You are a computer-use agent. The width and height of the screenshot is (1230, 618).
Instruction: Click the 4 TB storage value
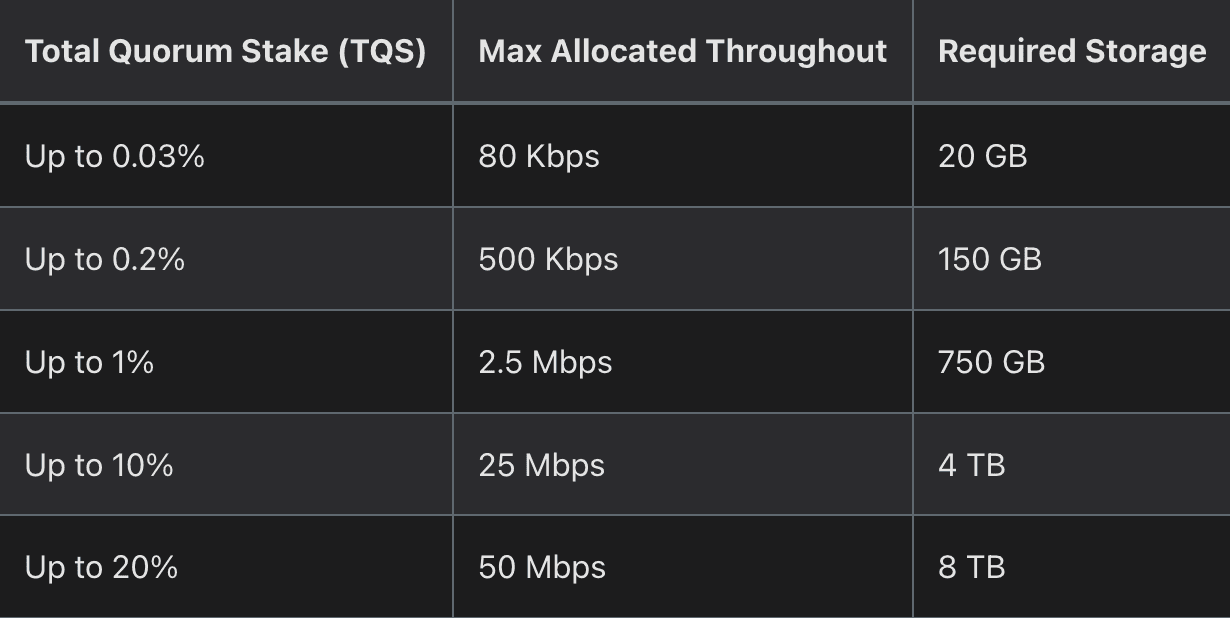971,465
